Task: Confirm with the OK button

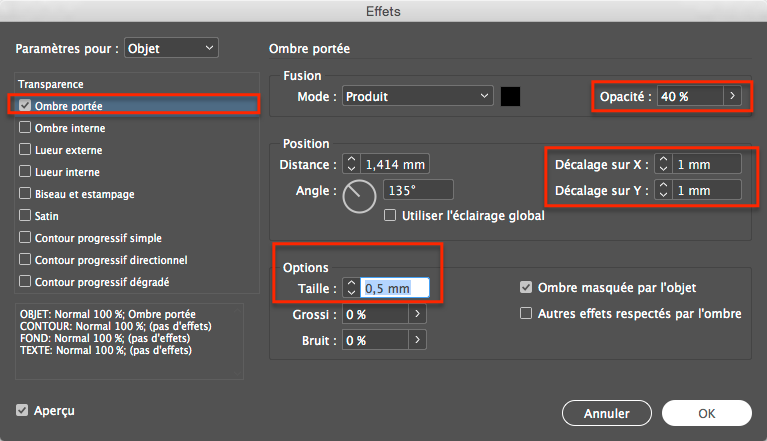Action: point(706,413)
